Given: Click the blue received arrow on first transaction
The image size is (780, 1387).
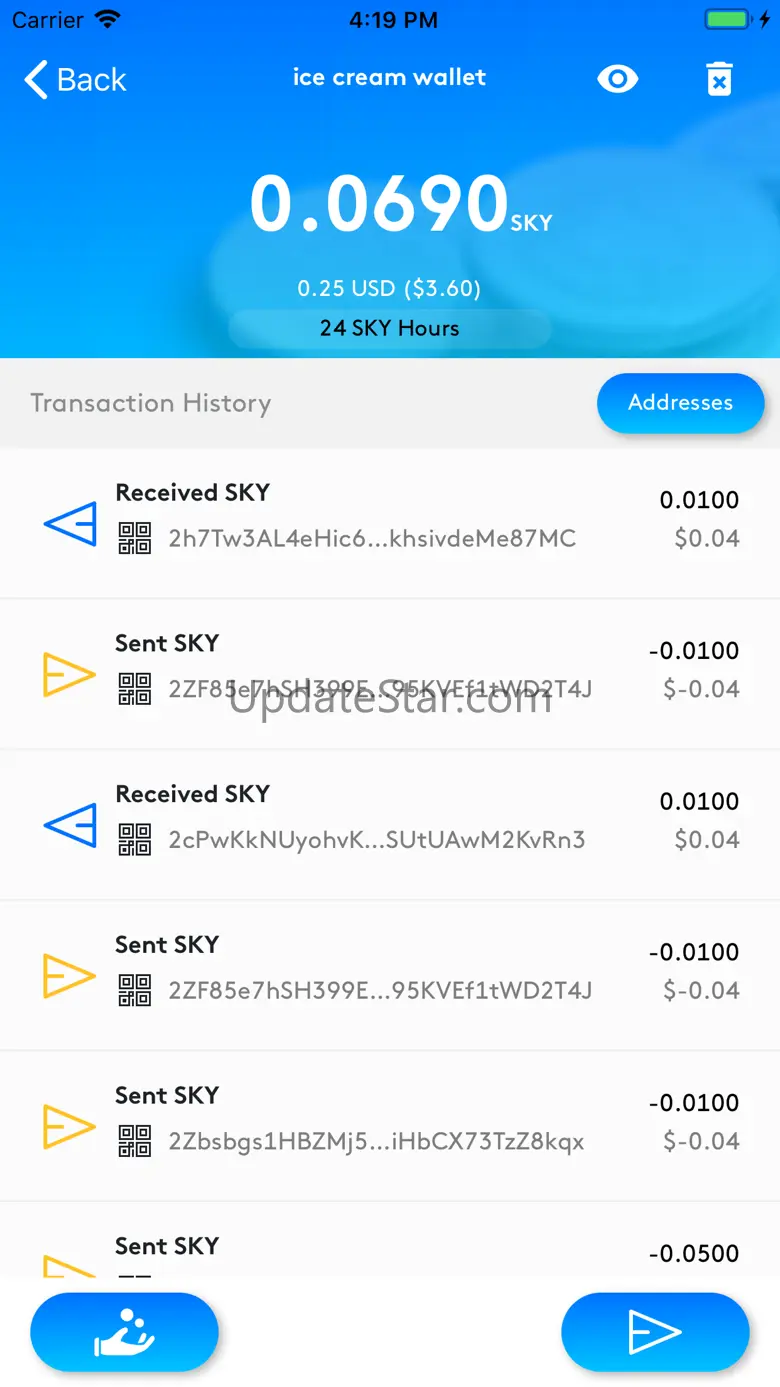Looking at the screenshot, I should 70,523.
